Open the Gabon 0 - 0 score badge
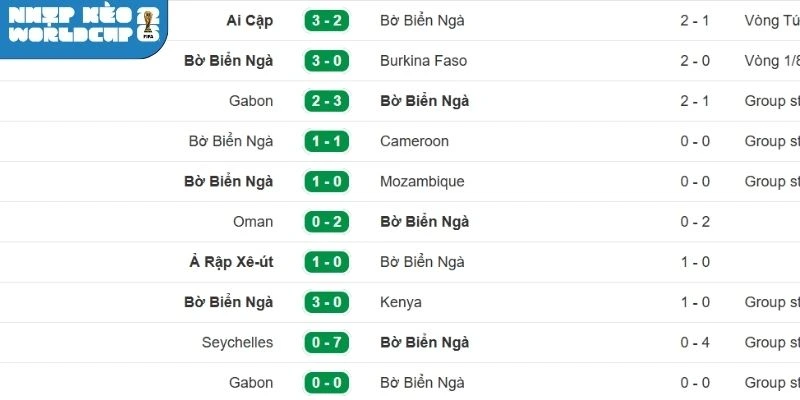The width and height of the screenshot is (800, 400). 326,382
